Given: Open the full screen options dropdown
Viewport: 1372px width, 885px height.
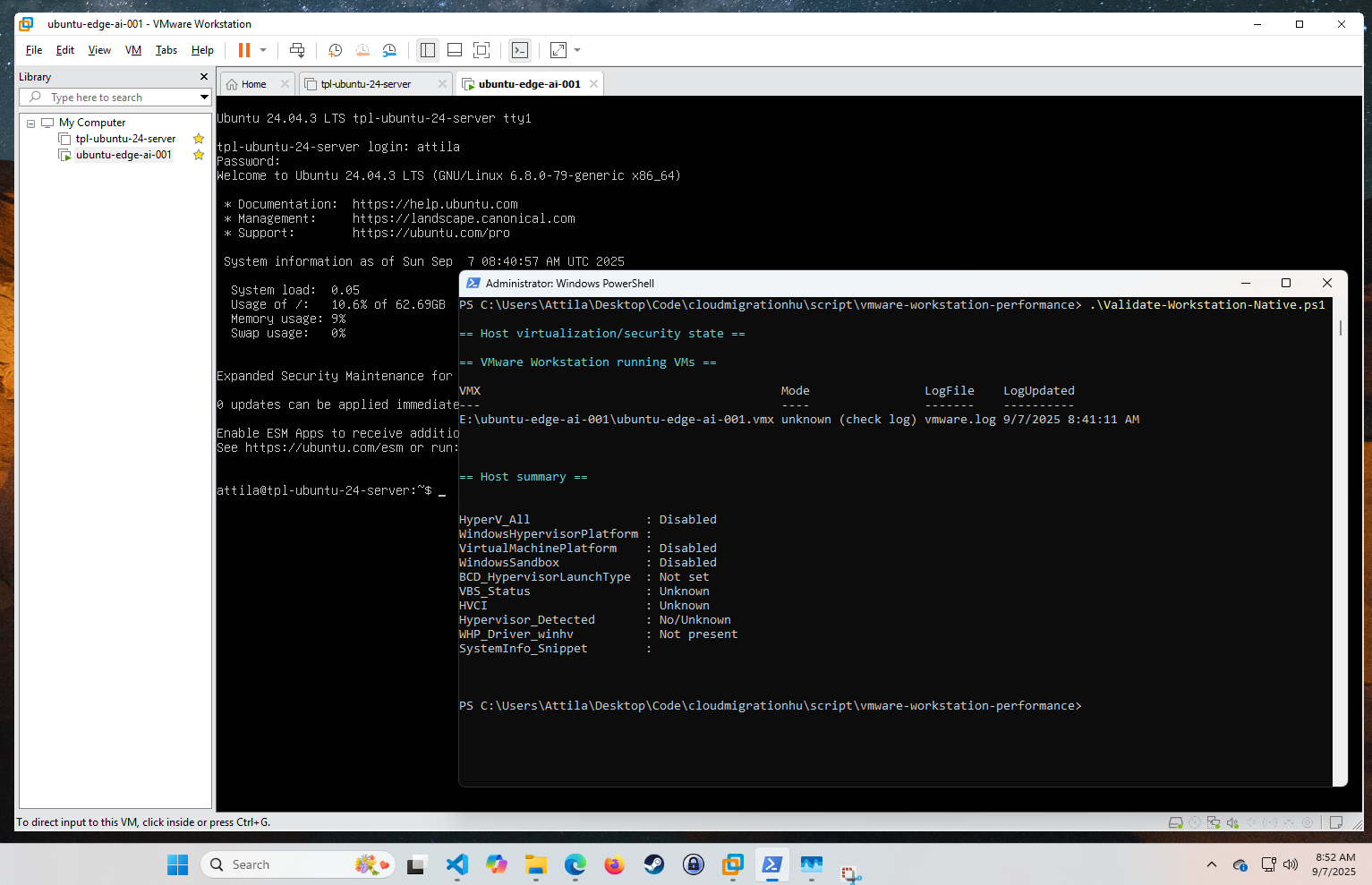Looking at the screenshot, I should click(x=576, y=50).
